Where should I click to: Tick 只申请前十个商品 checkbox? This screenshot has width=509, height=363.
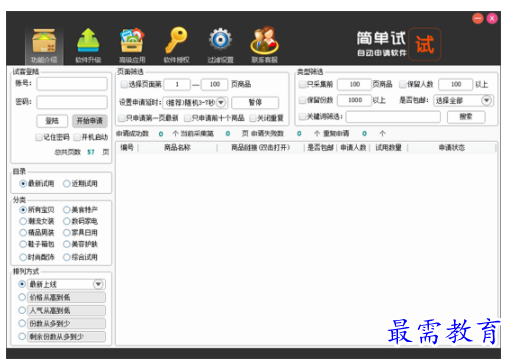pos(187,118)
